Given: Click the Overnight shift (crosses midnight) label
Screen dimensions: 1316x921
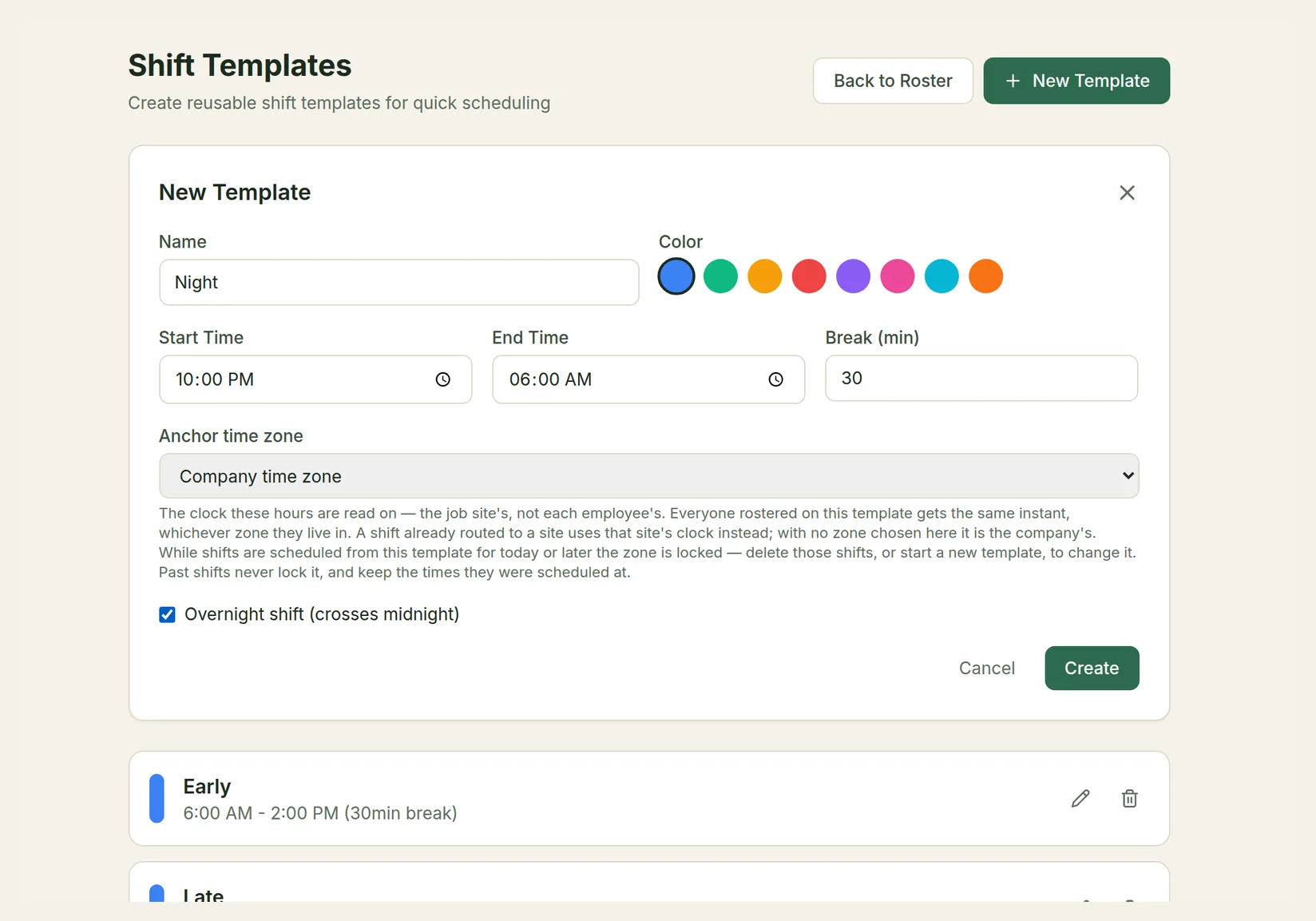Looking at the screenshot, I should (x=322, y=614).
